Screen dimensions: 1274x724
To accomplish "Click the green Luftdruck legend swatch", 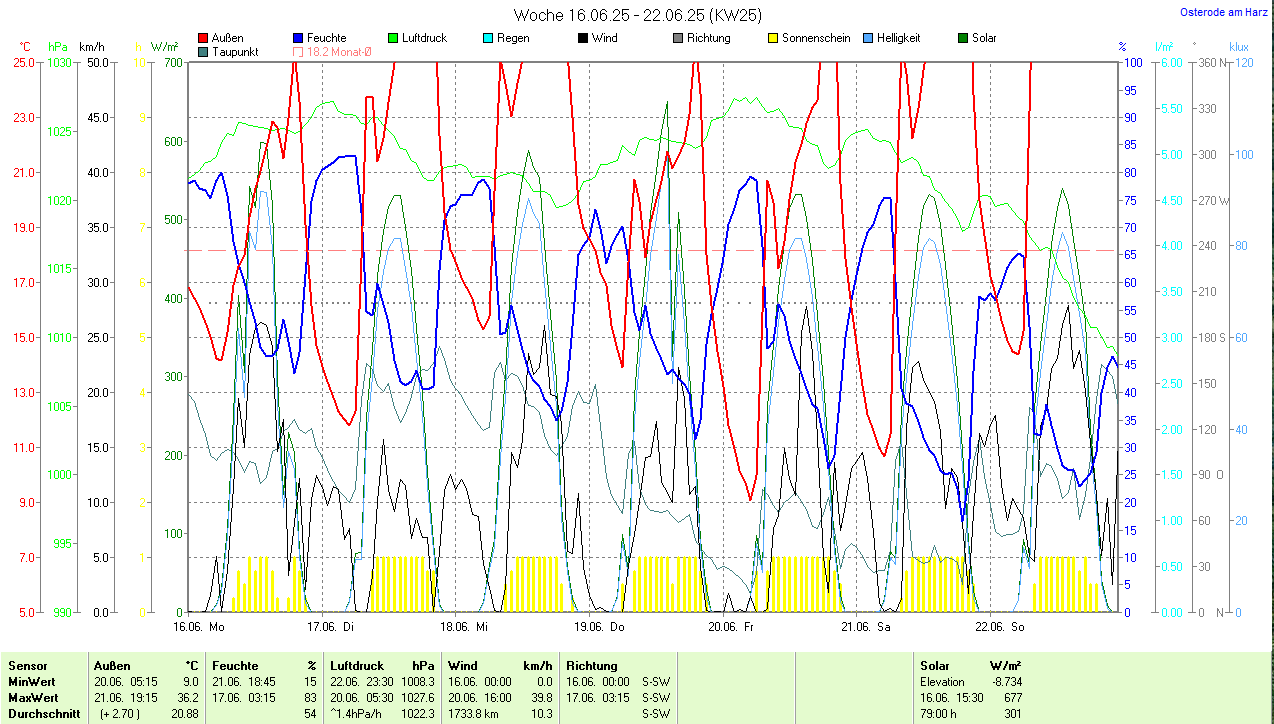I will coord(394,38).
